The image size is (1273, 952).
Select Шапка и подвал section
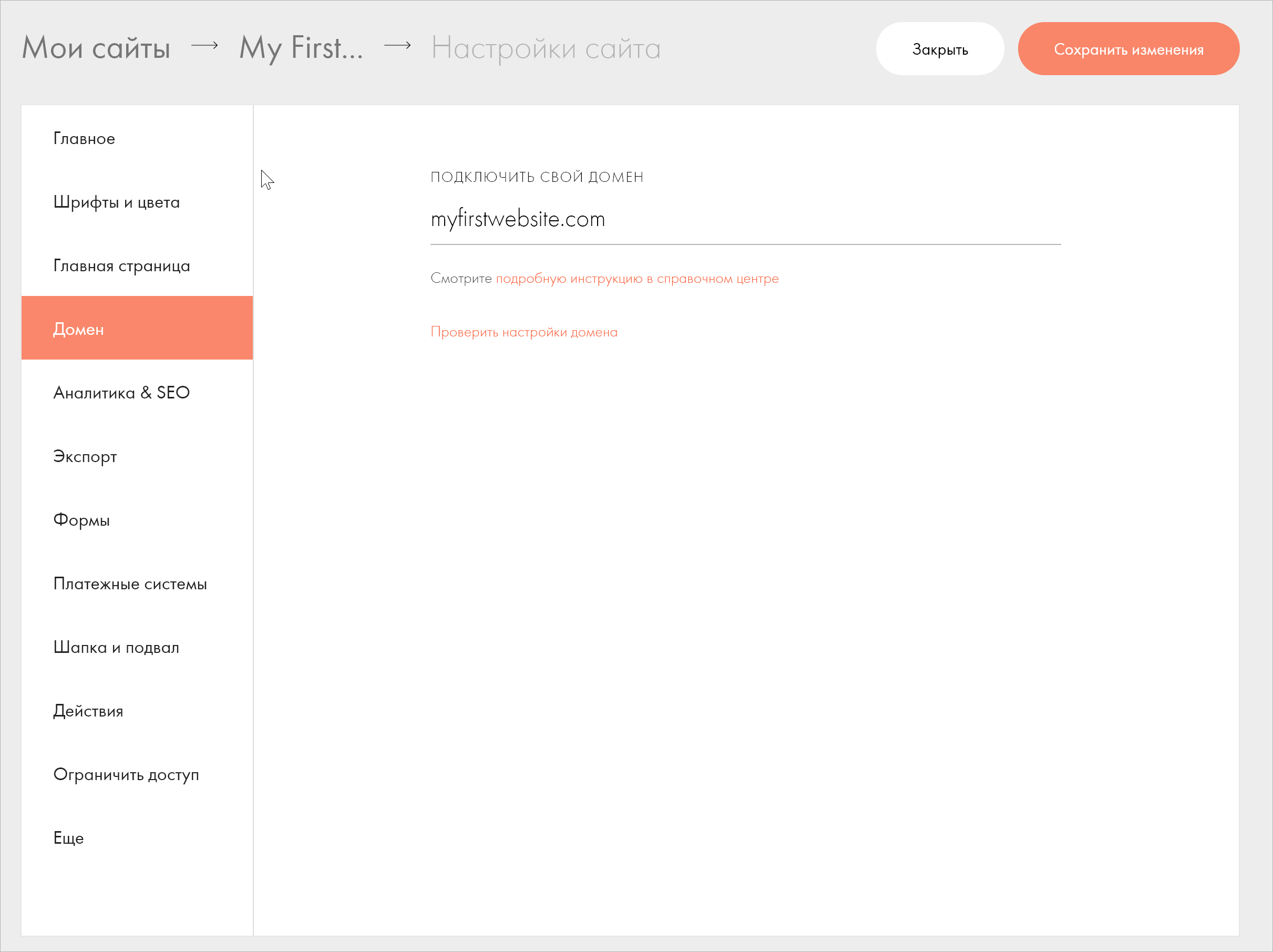pyautogui.click(x=116, y=648)
